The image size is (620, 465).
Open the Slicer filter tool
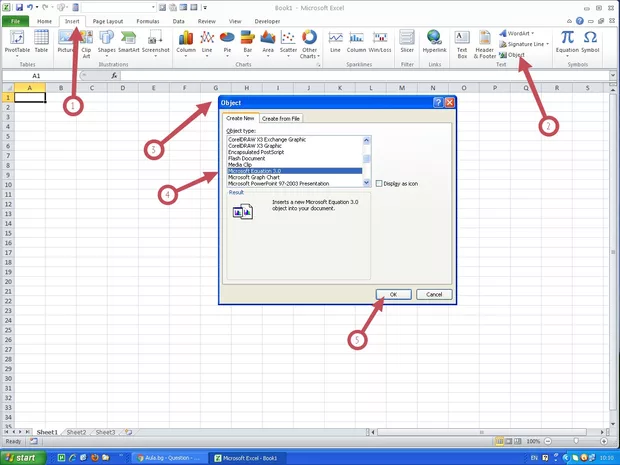coord(407,41)
